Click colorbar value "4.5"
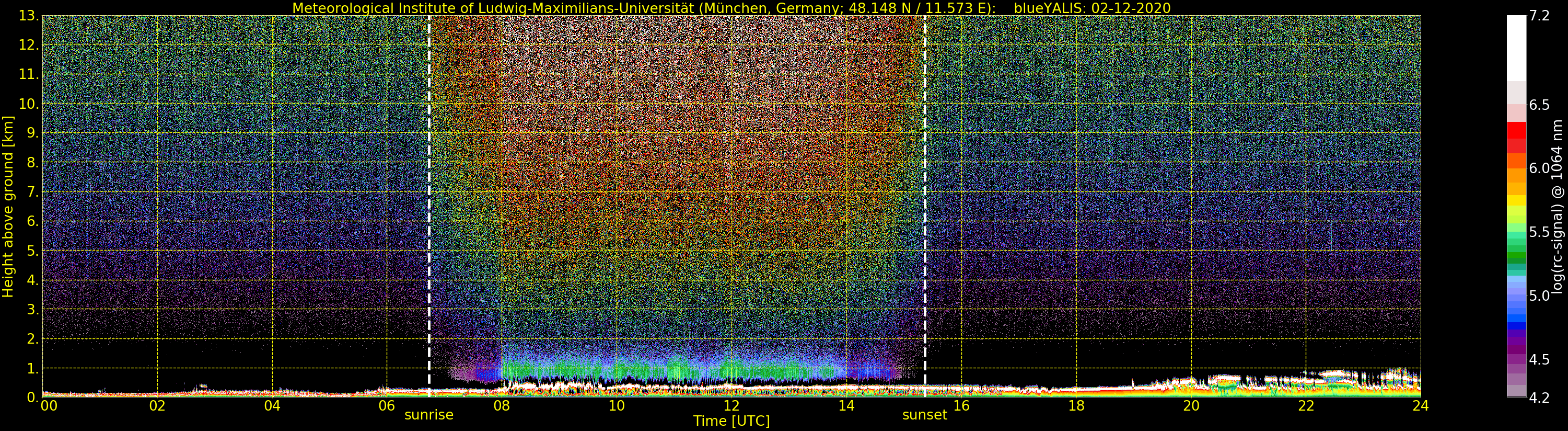 (x=1539, y=360)
